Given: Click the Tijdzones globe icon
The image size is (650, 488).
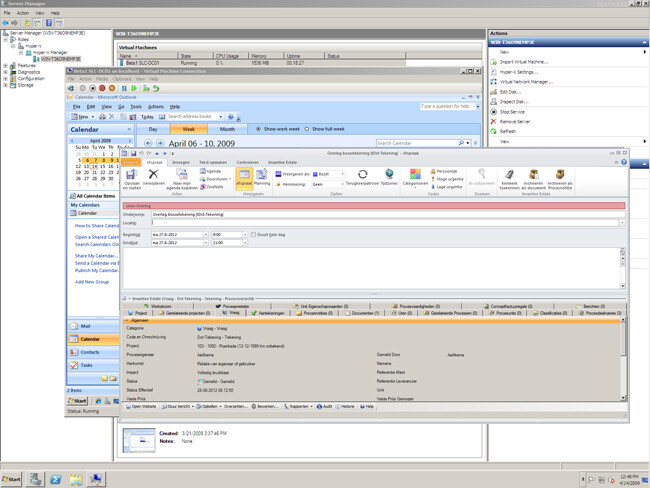Looking at the screenshot, I should click(x=389, y=174).
